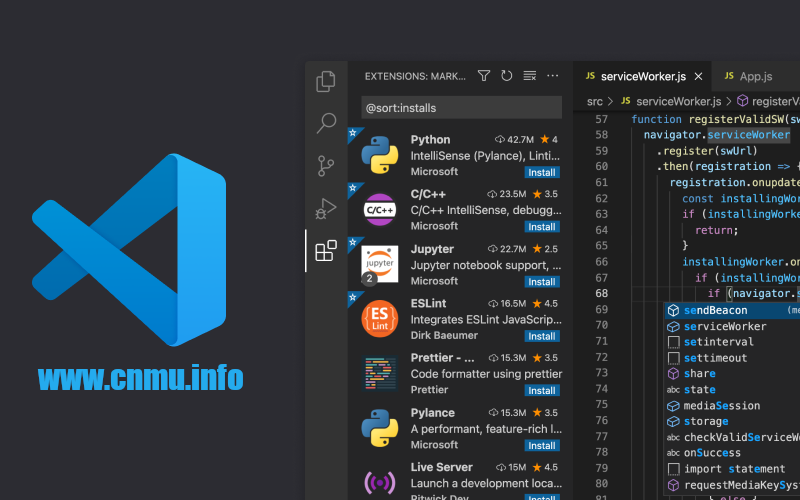The width and height of the screenshot is (800, 500).
Task: Select import statement suggestion
Action: pos(732,469)
